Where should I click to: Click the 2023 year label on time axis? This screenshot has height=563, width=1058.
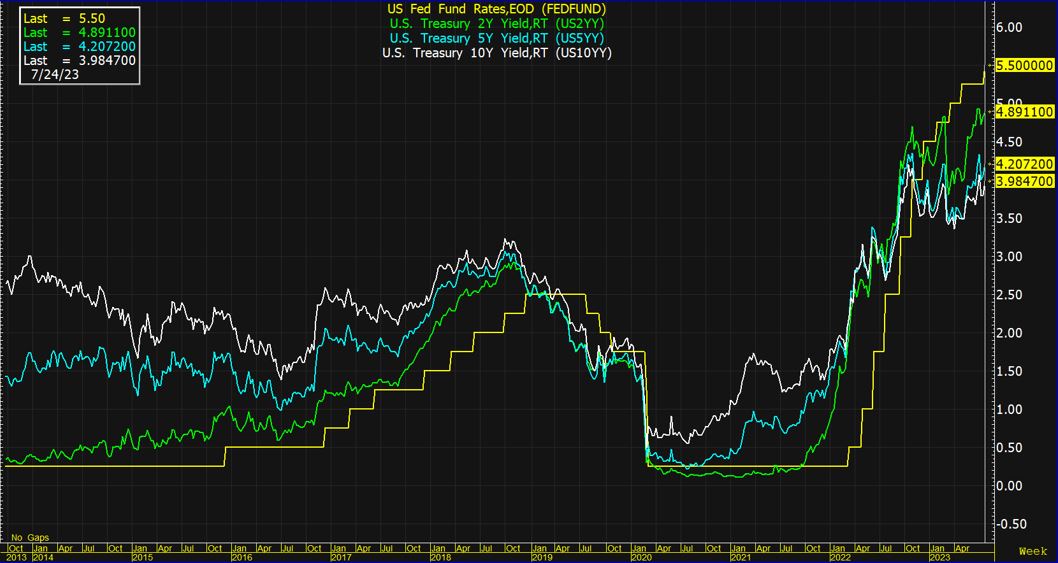(x=942, y=556)
